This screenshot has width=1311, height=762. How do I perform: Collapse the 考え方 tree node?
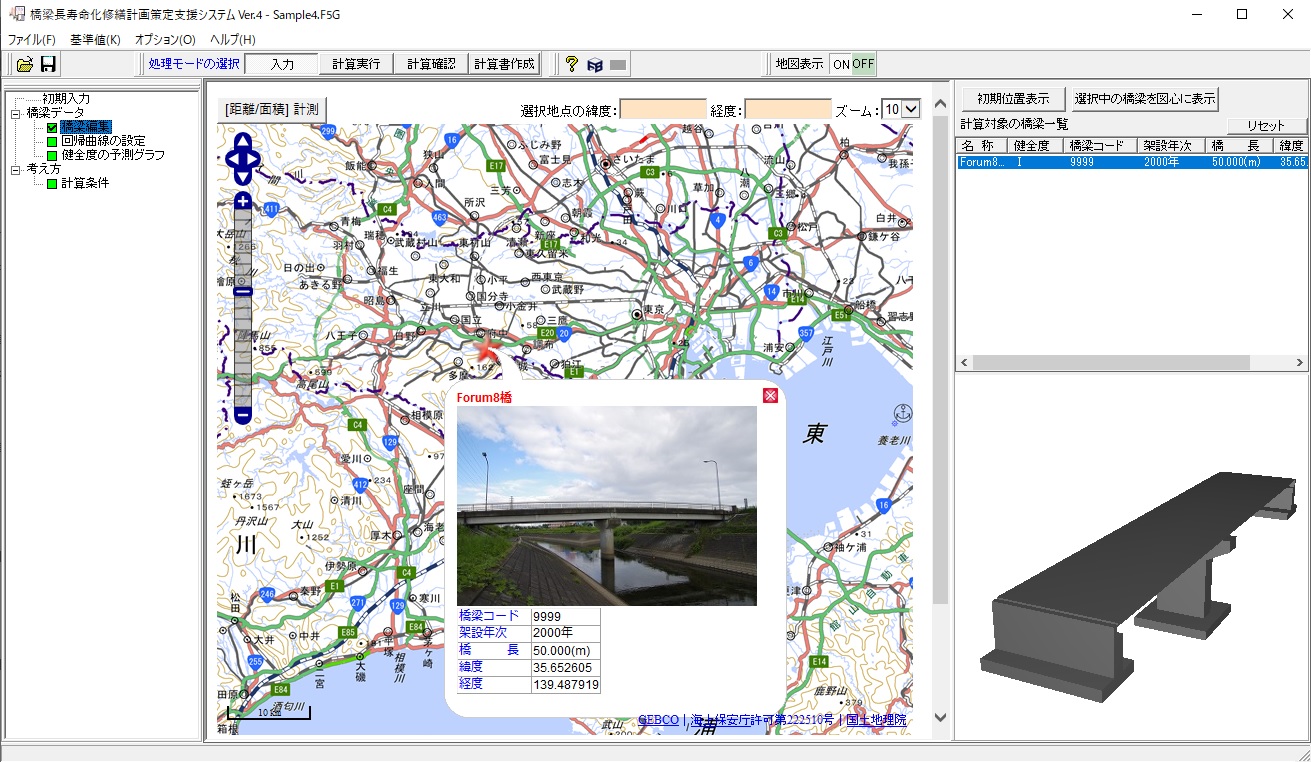[x=16, y=170]
